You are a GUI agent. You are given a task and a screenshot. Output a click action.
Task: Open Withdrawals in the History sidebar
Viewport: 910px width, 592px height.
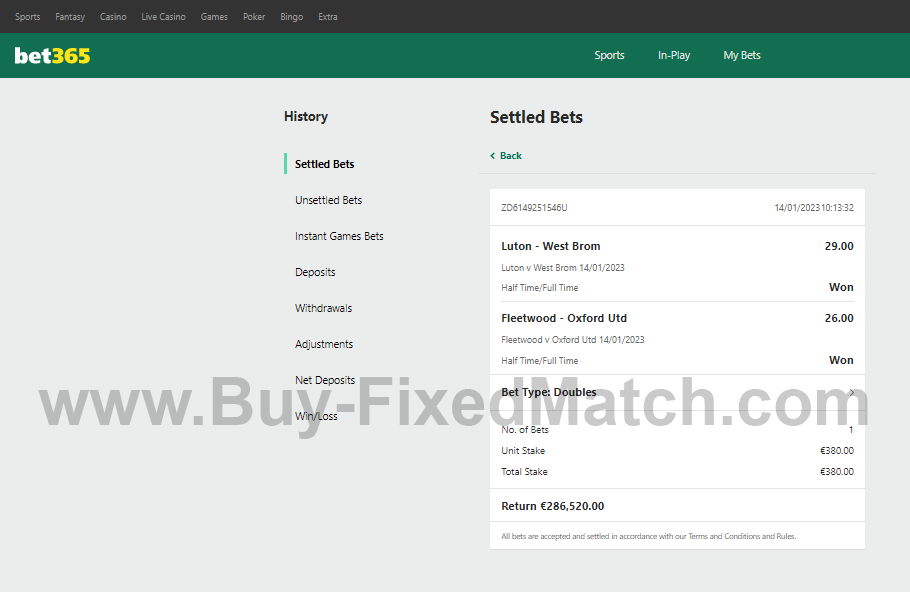323,308
